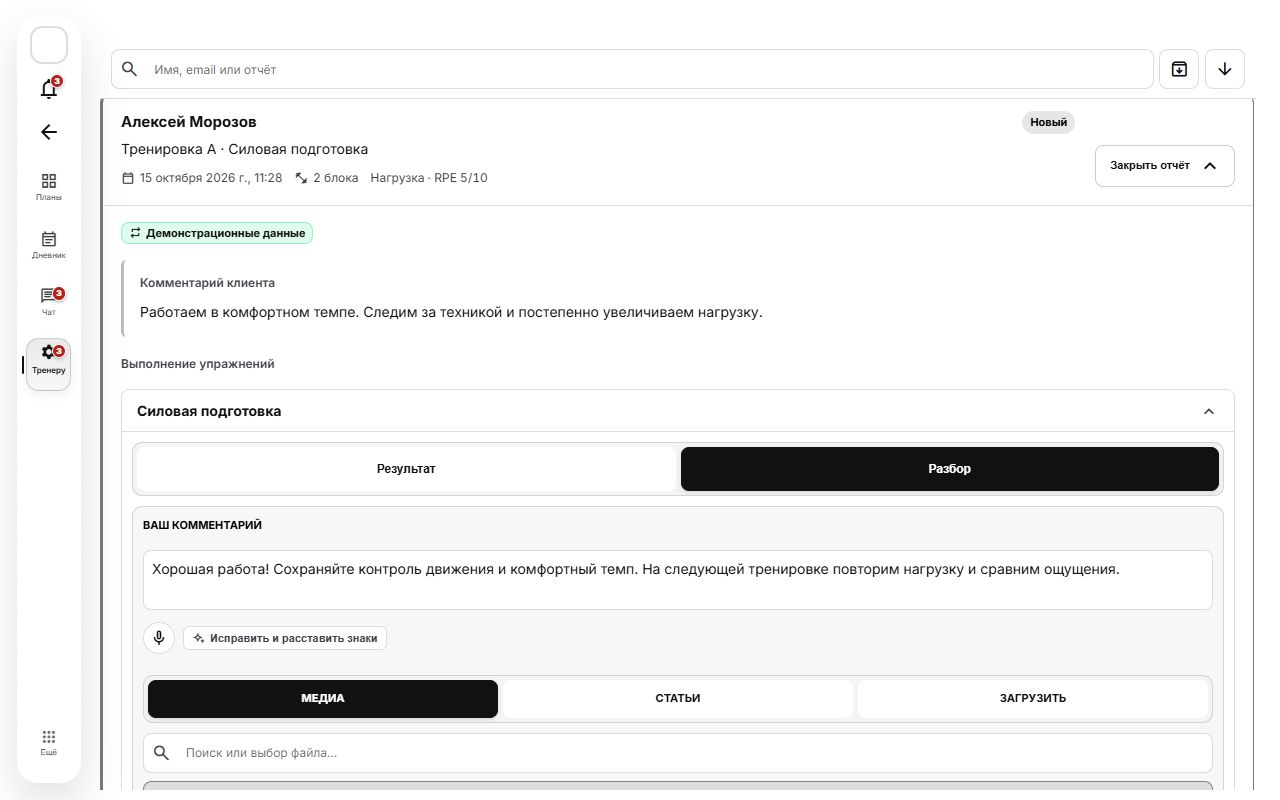Start voice input with microphone icon

coord(159,638)
